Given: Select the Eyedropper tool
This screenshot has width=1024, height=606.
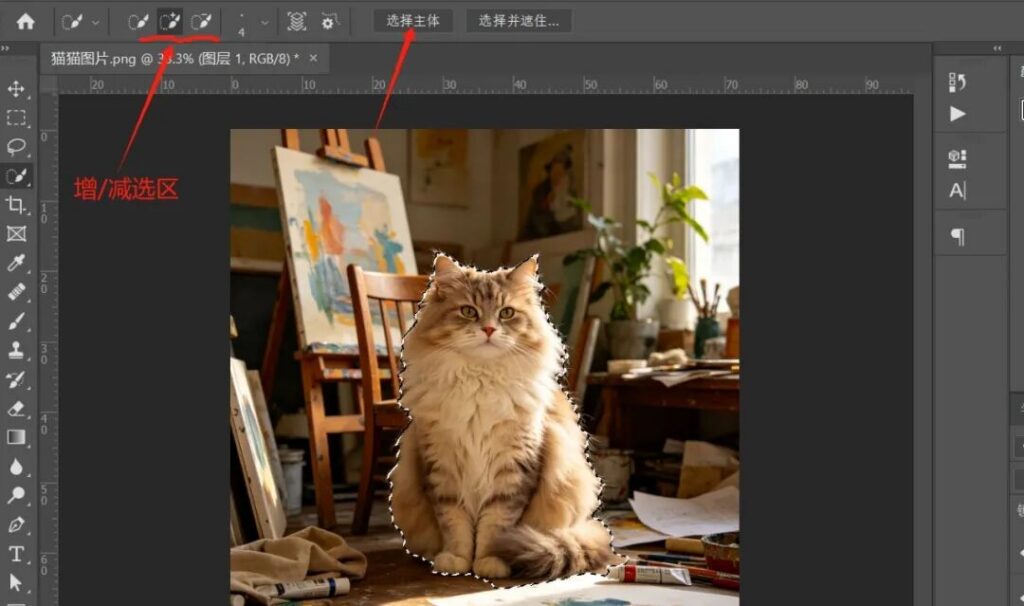Looking at the screenshot, I should (x=16, y=263).
